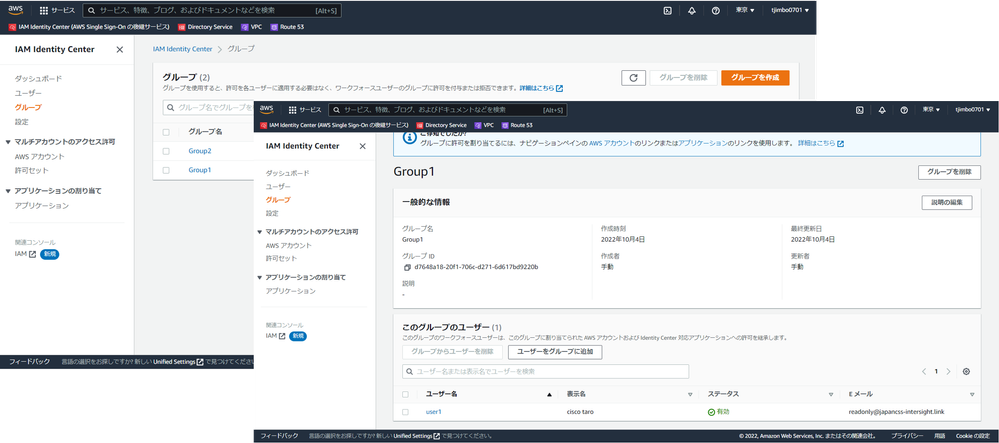Open notifications bell in back window header
This screenshot has width=999, height=443.
tap(692, 11)
